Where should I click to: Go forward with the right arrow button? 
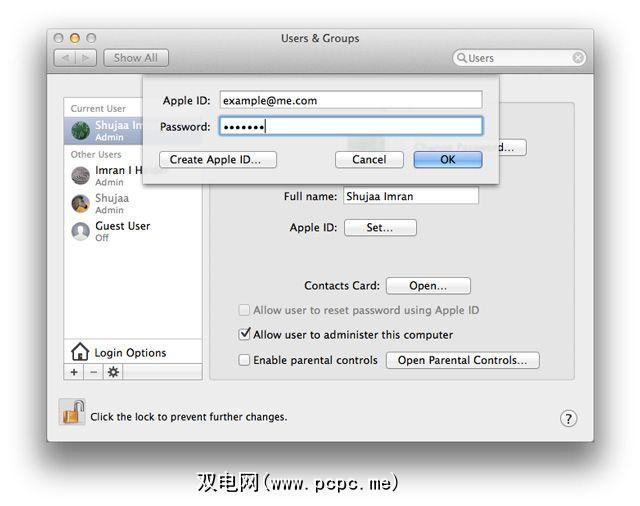click(86, 58)
